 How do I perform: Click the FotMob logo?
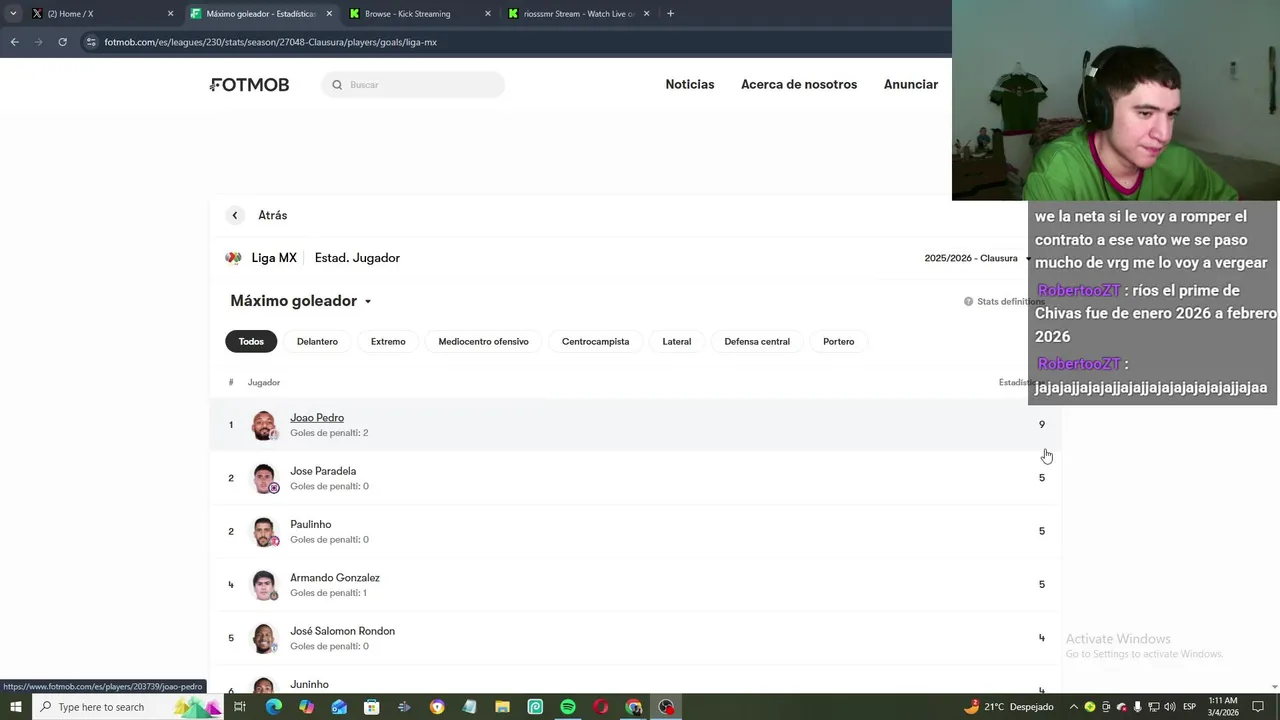click(x=250, y=85)
